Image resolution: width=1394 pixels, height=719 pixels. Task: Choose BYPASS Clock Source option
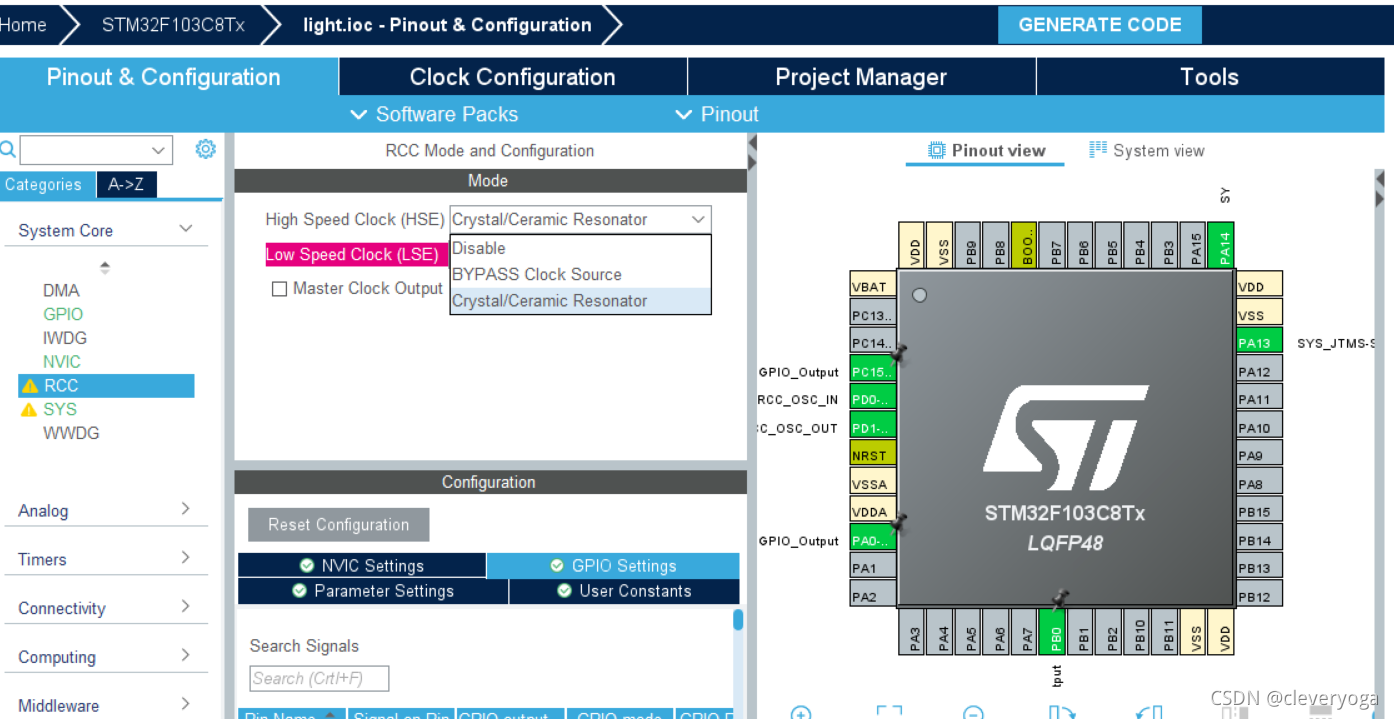point(580,274)
